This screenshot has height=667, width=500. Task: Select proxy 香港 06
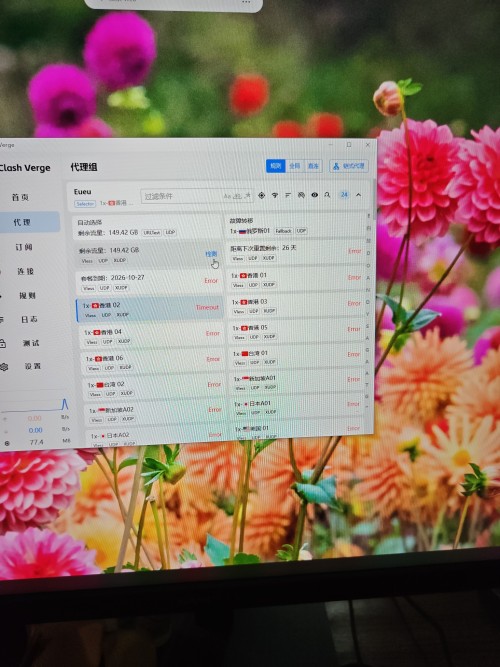(154, 362)
